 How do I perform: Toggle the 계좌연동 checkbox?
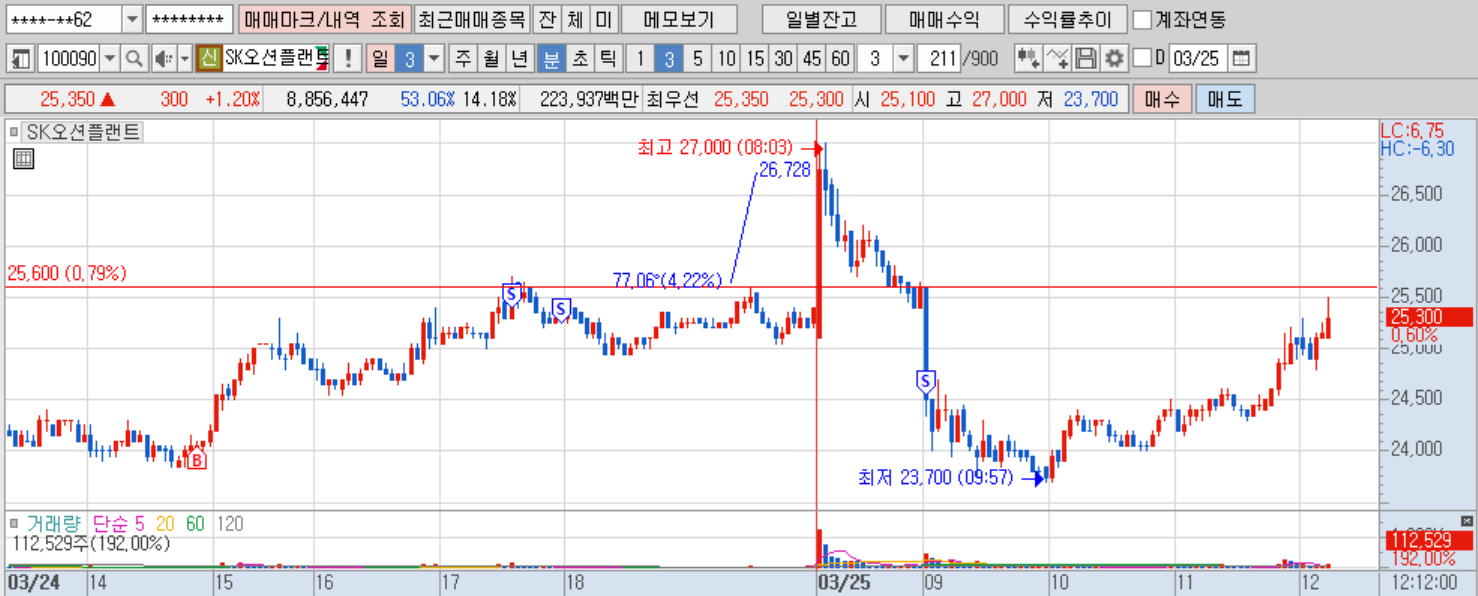(x=1142, y=19)
